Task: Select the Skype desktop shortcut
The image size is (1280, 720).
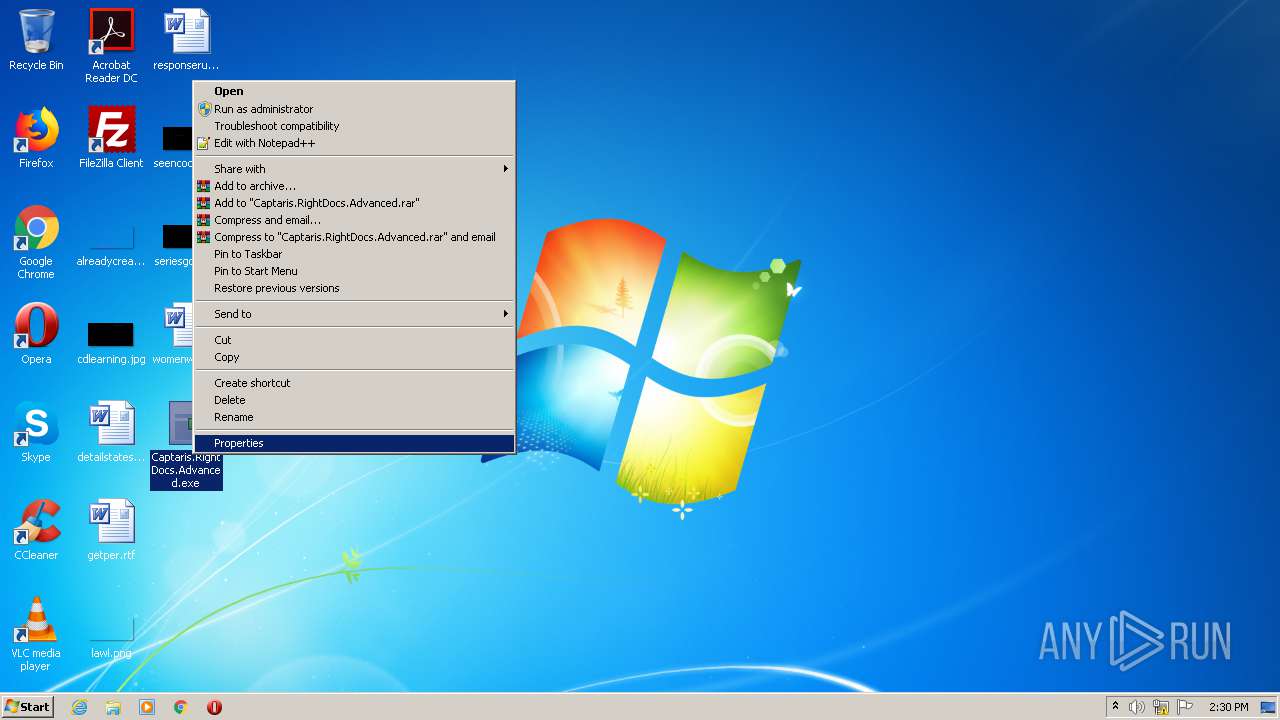Action: 36,432
